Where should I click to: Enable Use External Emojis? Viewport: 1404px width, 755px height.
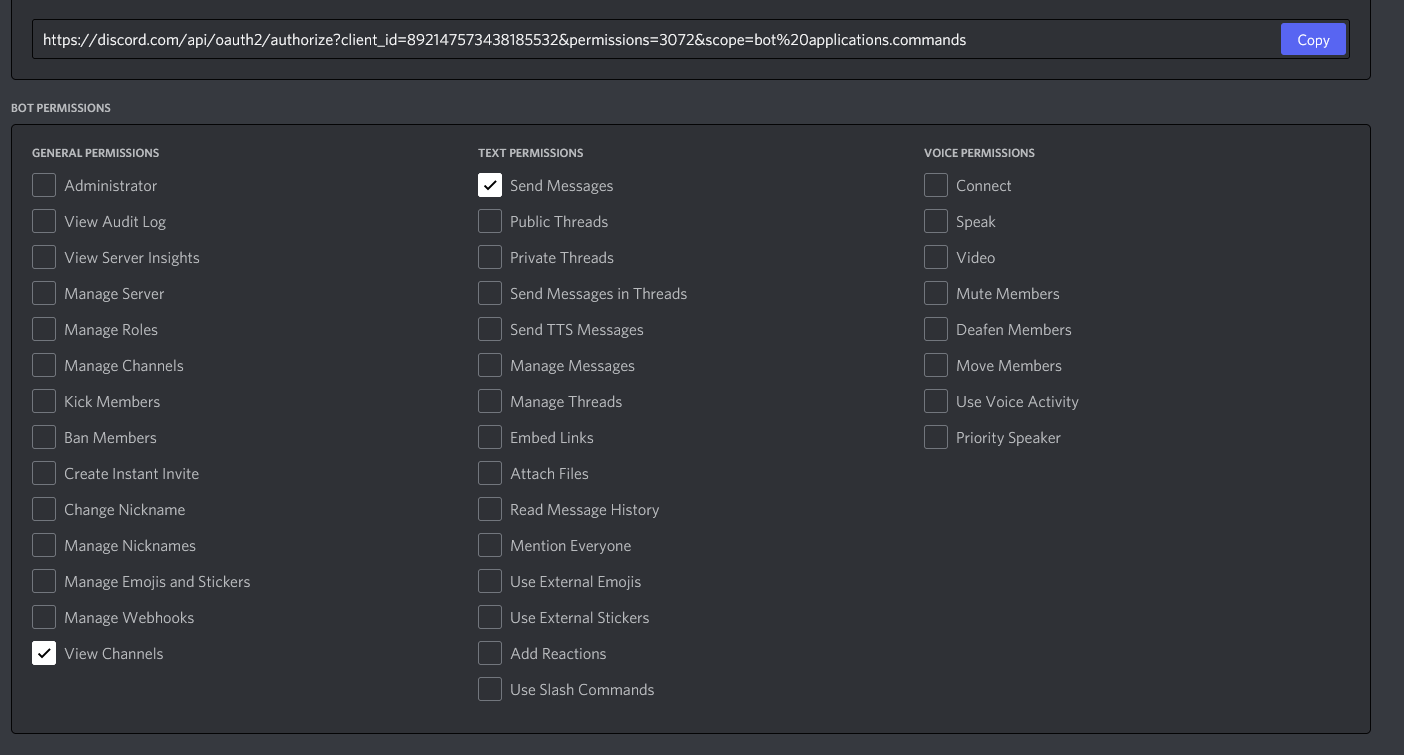[x=490, y=581]
